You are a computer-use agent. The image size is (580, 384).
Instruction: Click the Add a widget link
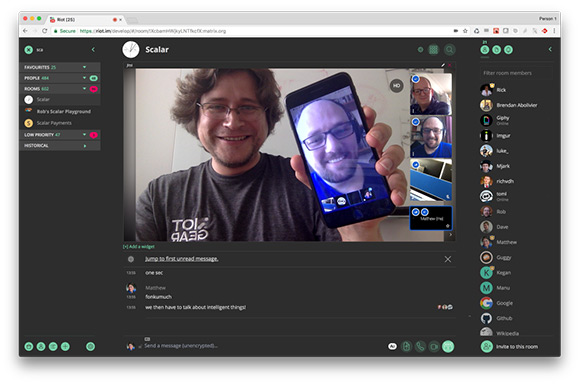coord(139,246)
